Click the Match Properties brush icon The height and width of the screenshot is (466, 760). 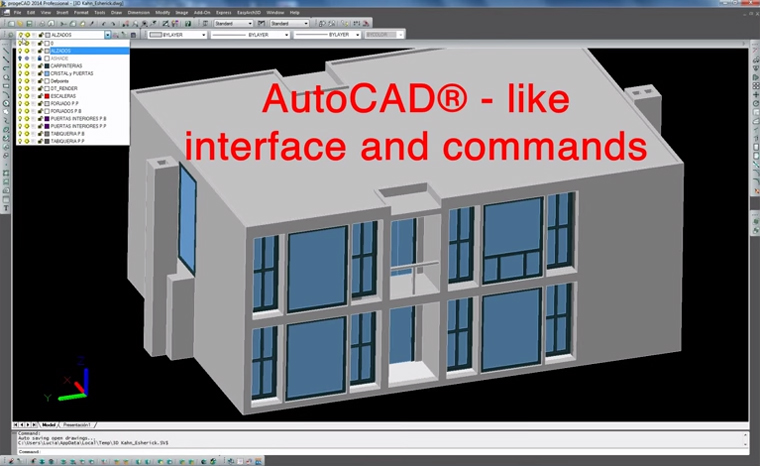coord(92,23)
